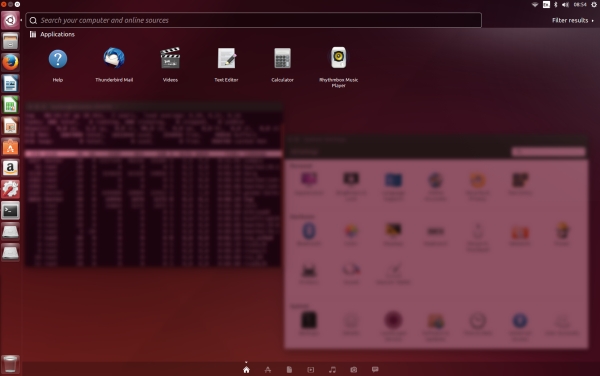
Task: Open the Wi-Fi network indicator
Action: [535, 5]
